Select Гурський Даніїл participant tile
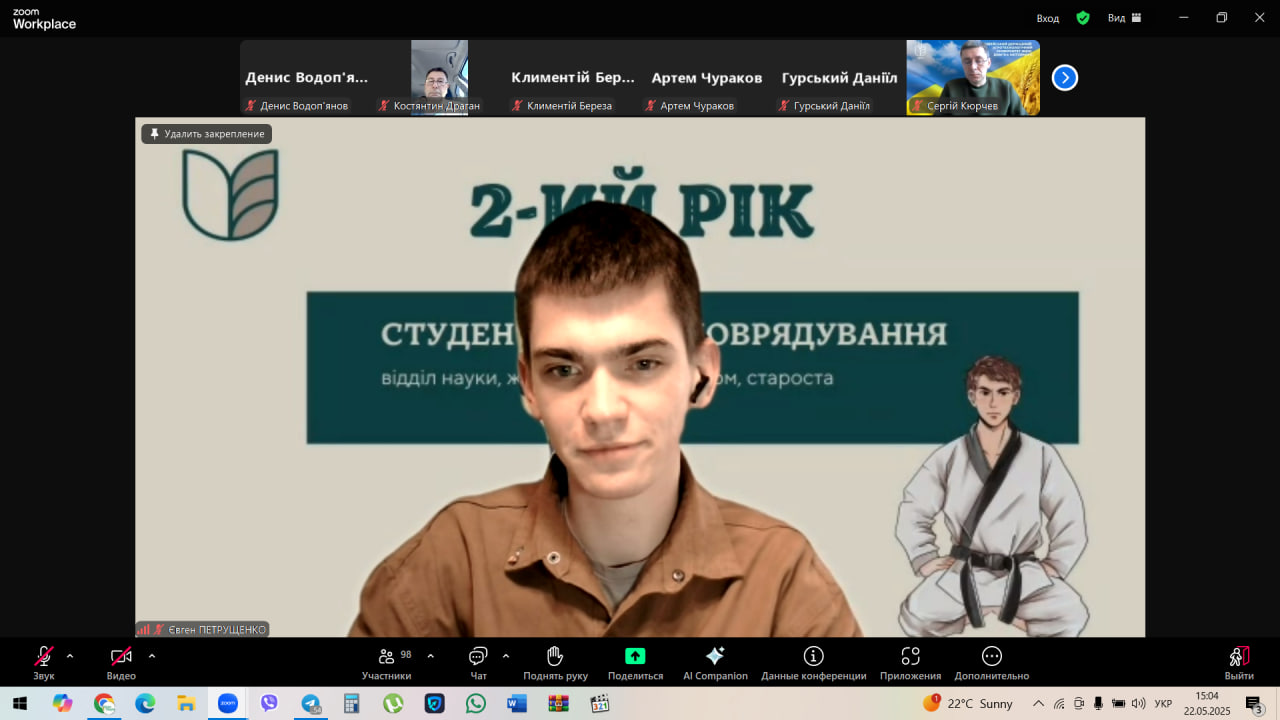This screenshot has width=1280, height=720. pyautogui.click(x=840, y=78)
